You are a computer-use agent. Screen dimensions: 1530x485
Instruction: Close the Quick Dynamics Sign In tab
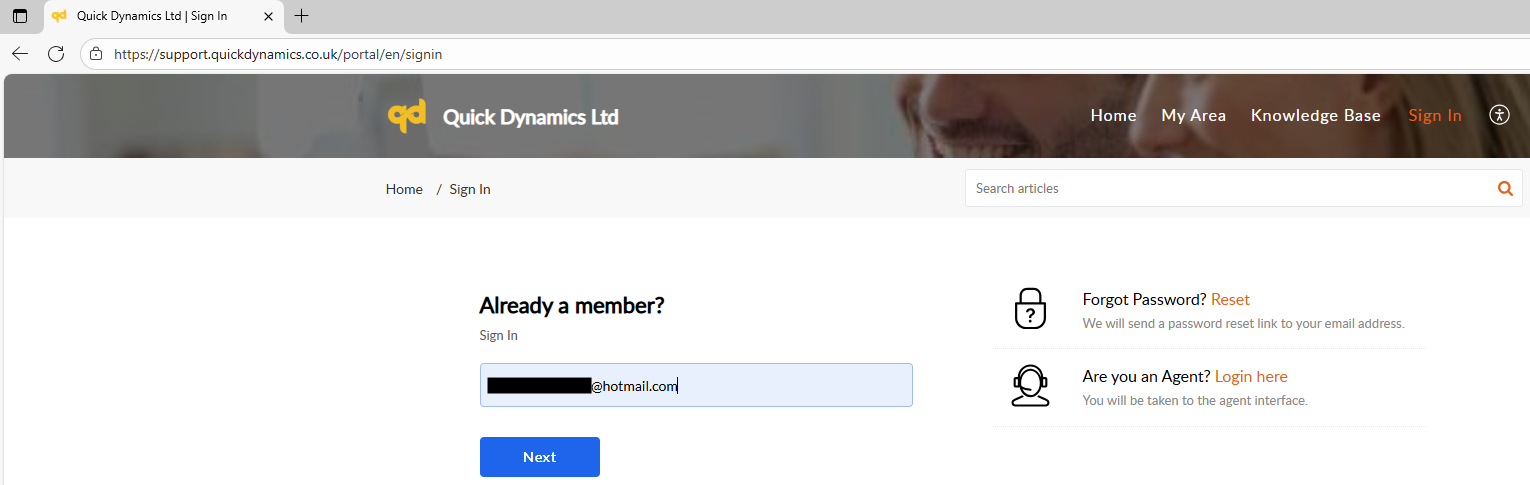click(x=268, y=16)
